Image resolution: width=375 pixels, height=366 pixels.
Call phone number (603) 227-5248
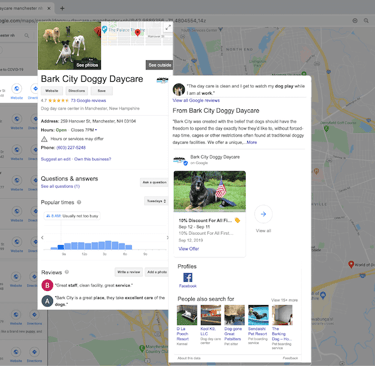71,147
